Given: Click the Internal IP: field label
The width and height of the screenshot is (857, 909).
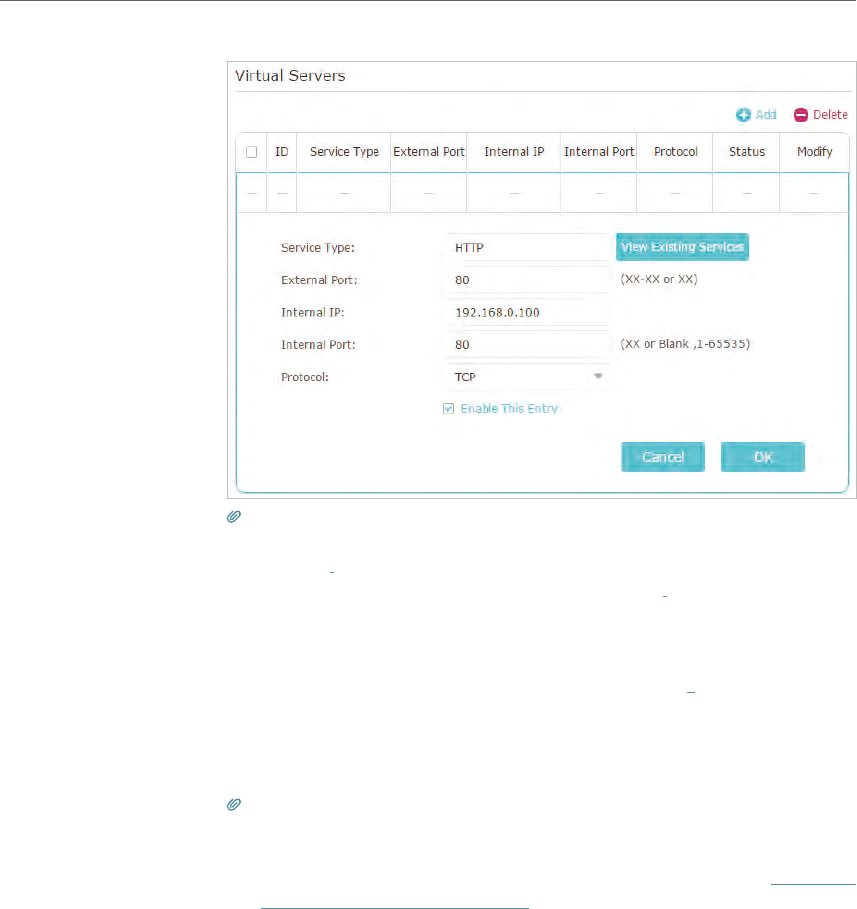Looking at the screenshot, I should point(313,312).
